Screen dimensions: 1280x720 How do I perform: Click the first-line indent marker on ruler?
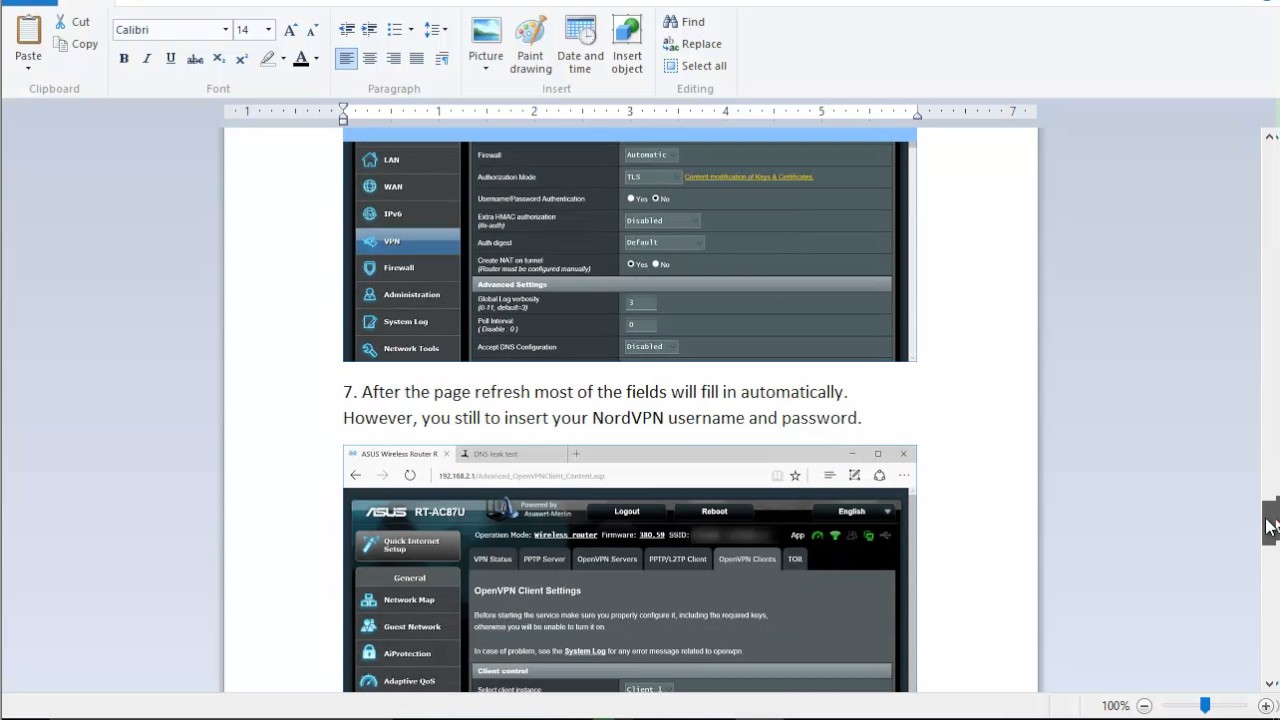[343, 107]
